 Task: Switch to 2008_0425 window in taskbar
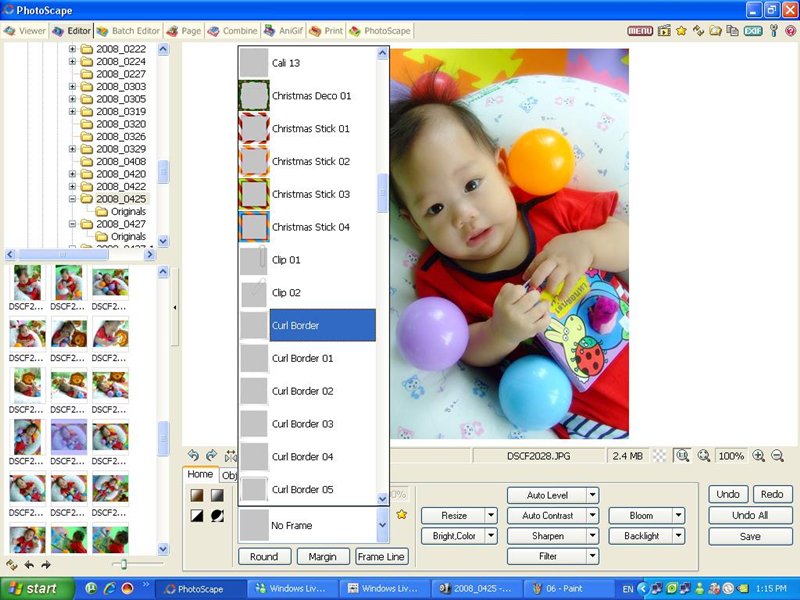pos(477,589)
